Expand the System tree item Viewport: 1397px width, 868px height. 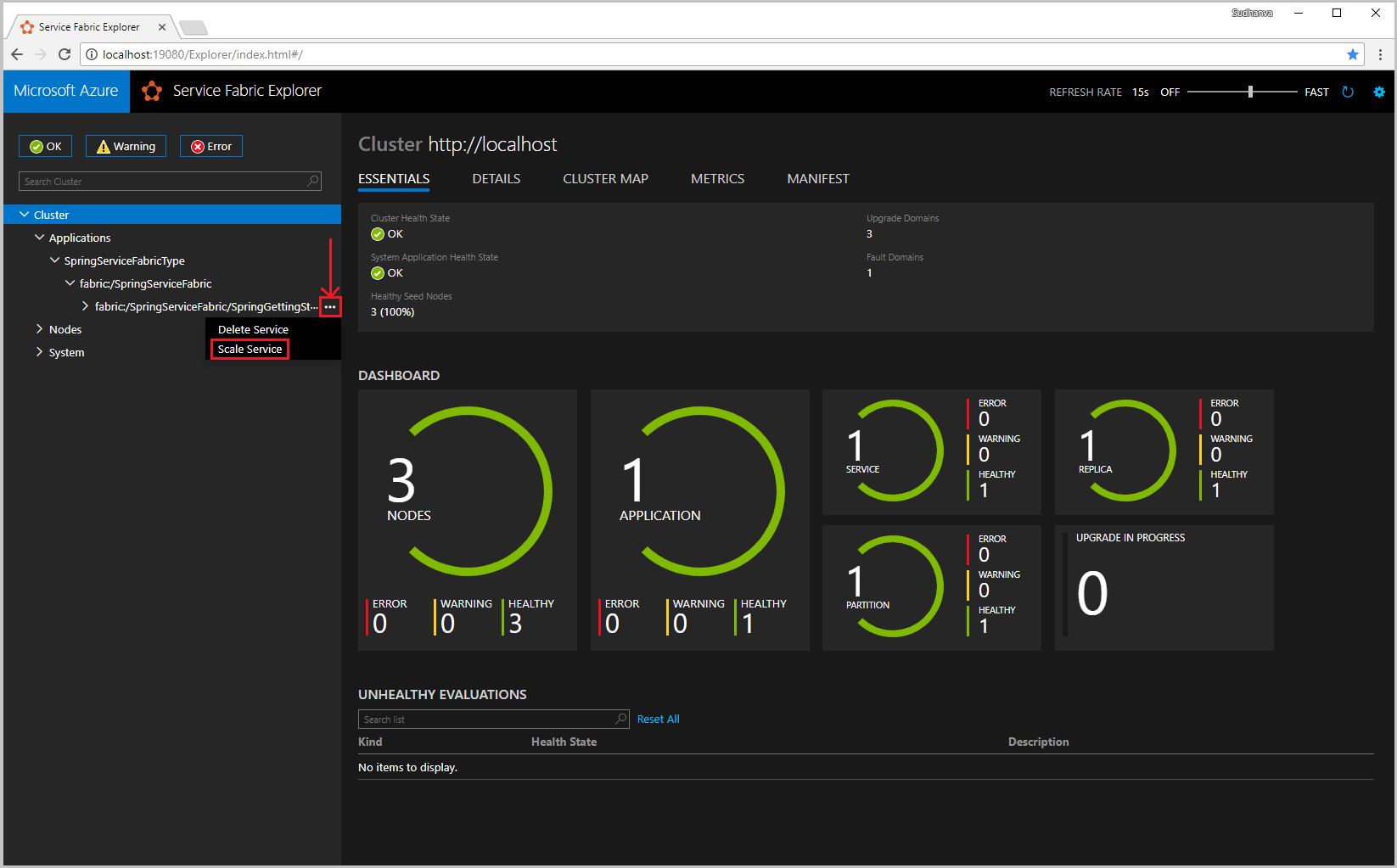[x=39, y=352]
